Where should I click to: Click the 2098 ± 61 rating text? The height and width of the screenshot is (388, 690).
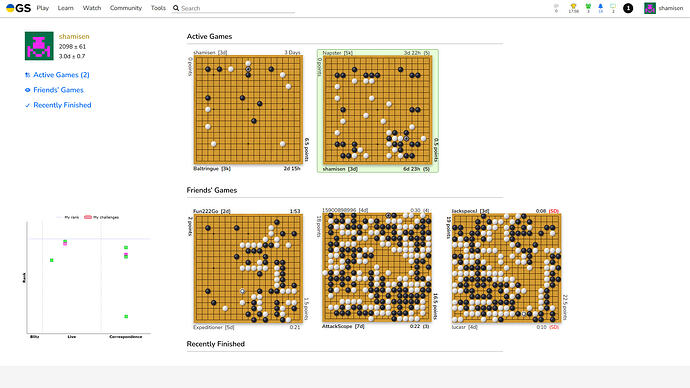pyautogui.click(x=72, y=47)
